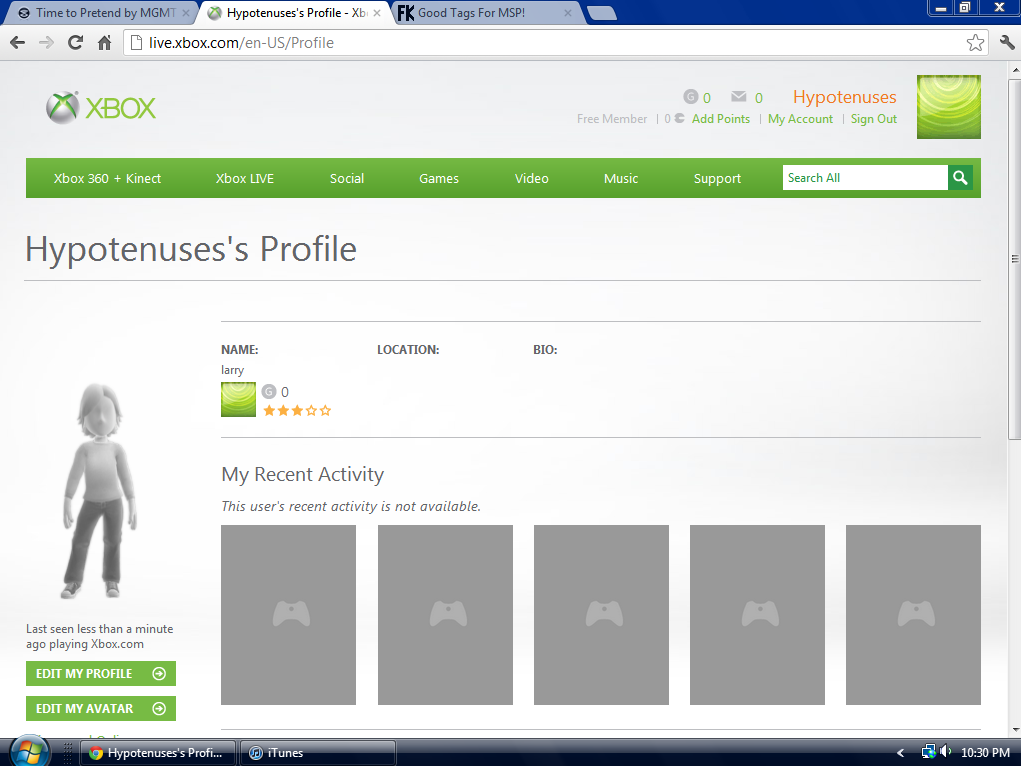The width and height of the screenshot is (1021, 766).
Task: Click the Hypotenuses gamertag link
Action: click(845, 97)
